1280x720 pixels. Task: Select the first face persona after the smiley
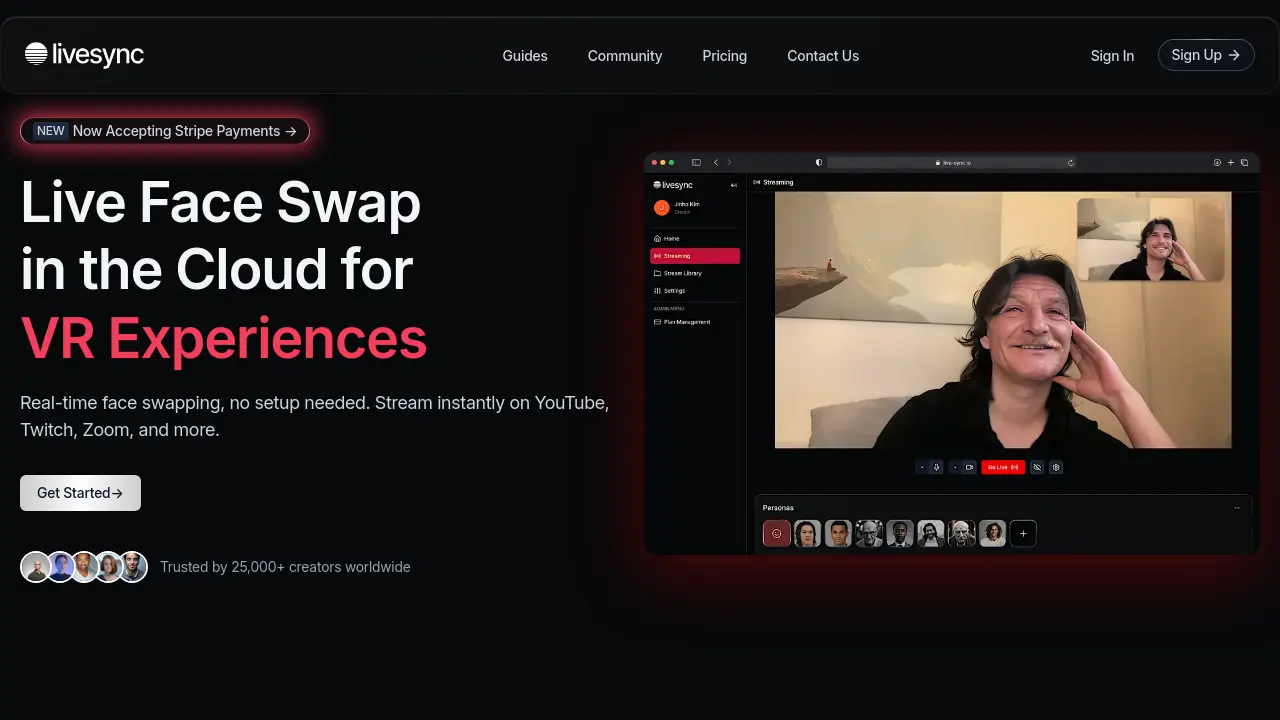(808, 533)
